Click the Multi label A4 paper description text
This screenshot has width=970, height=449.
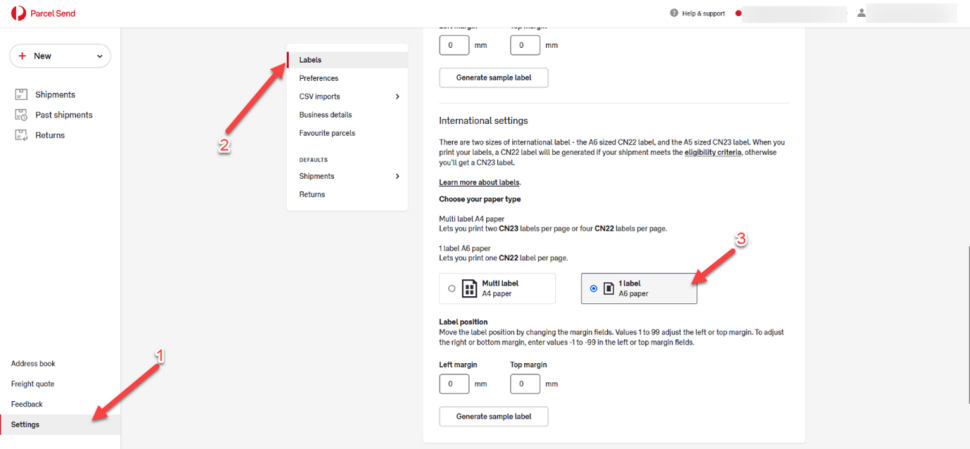tap(552, 228)
